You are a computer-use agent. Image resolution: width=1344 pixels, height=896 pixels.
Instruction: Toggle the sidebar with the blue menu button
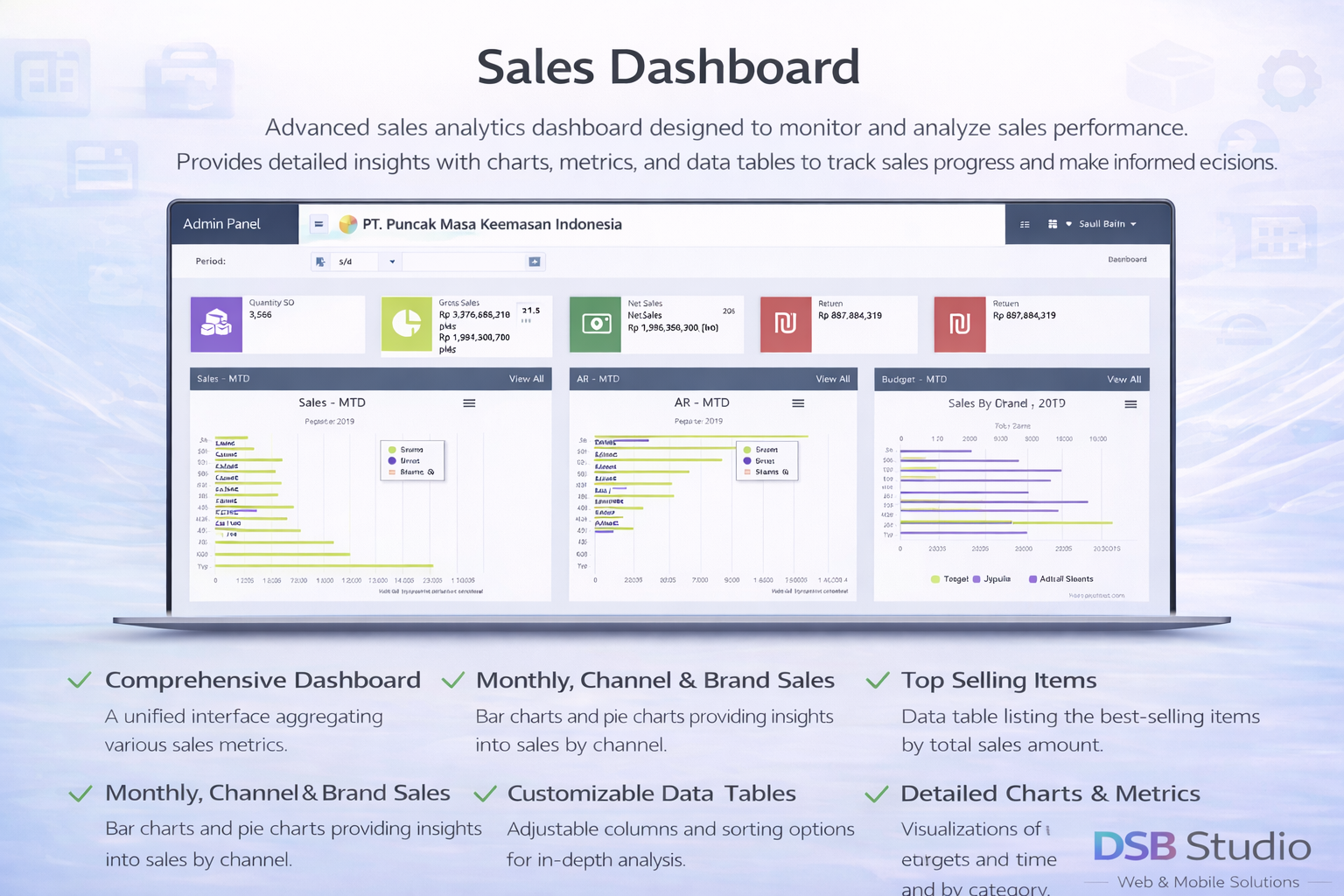(318, 224)
